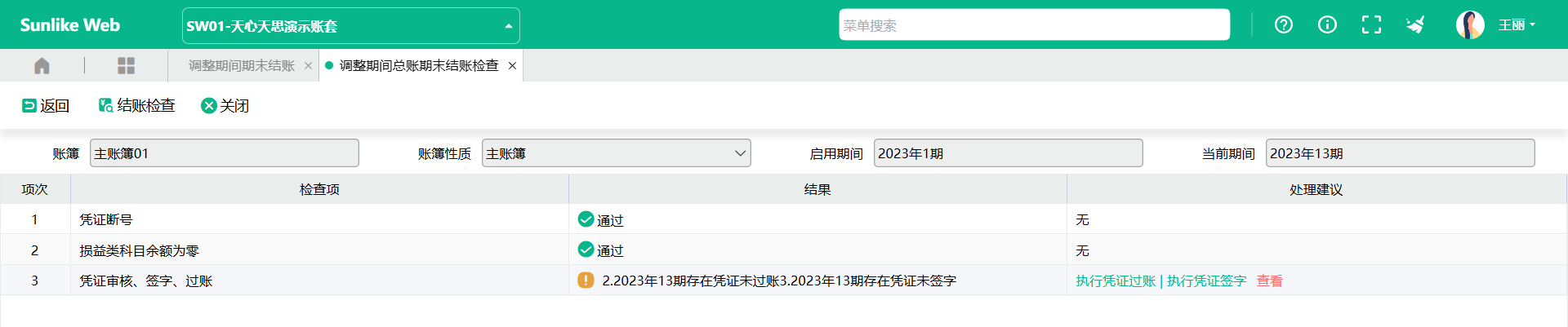Run 结账检查 check
Viewport: 1568px width, 327px height.
(x=137, y=106)
